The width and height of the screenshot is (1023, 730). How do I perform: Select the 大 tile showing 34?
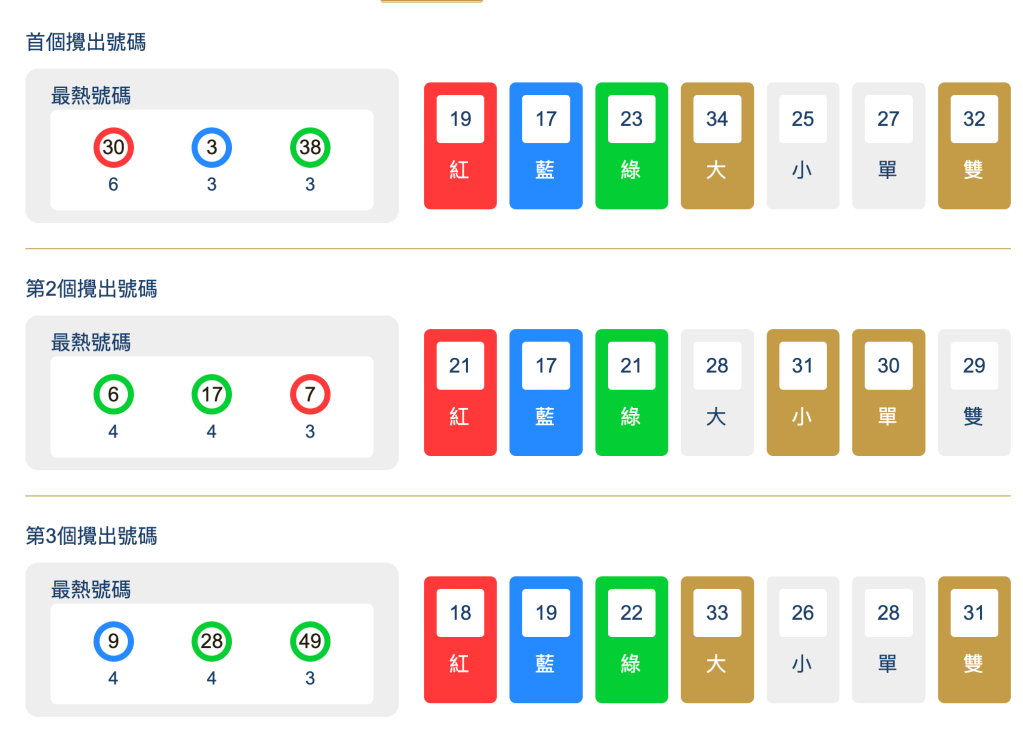coord(717,146)
